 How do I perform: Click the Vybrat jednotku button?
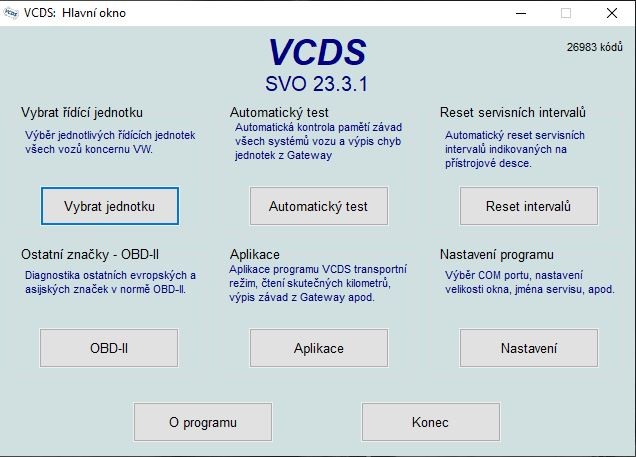pos(110,206)
